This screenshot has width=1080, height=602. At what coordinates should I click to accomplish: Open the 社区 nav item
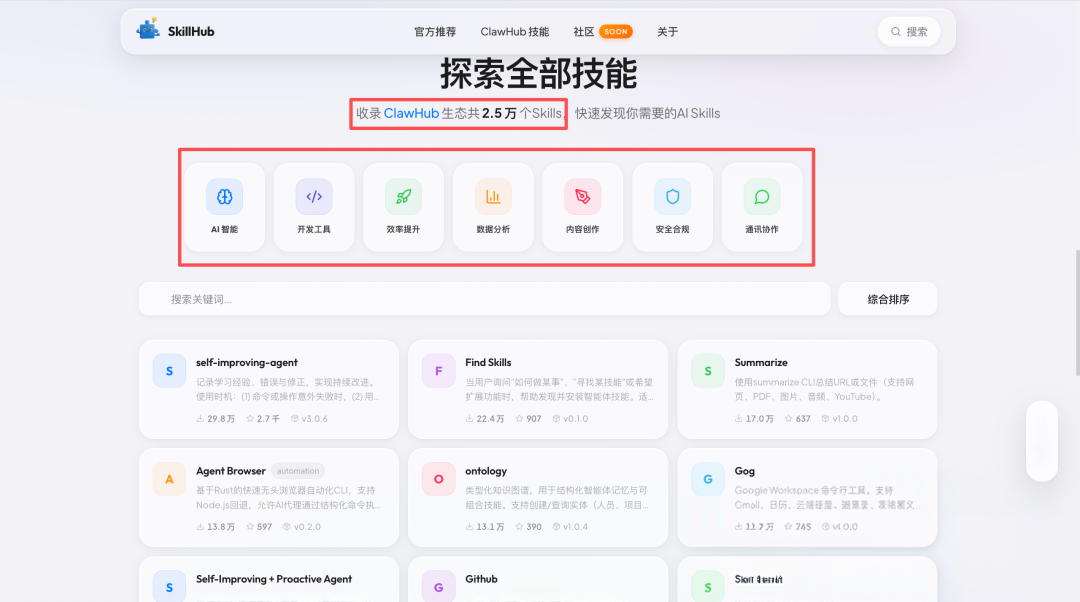point(583,32)
